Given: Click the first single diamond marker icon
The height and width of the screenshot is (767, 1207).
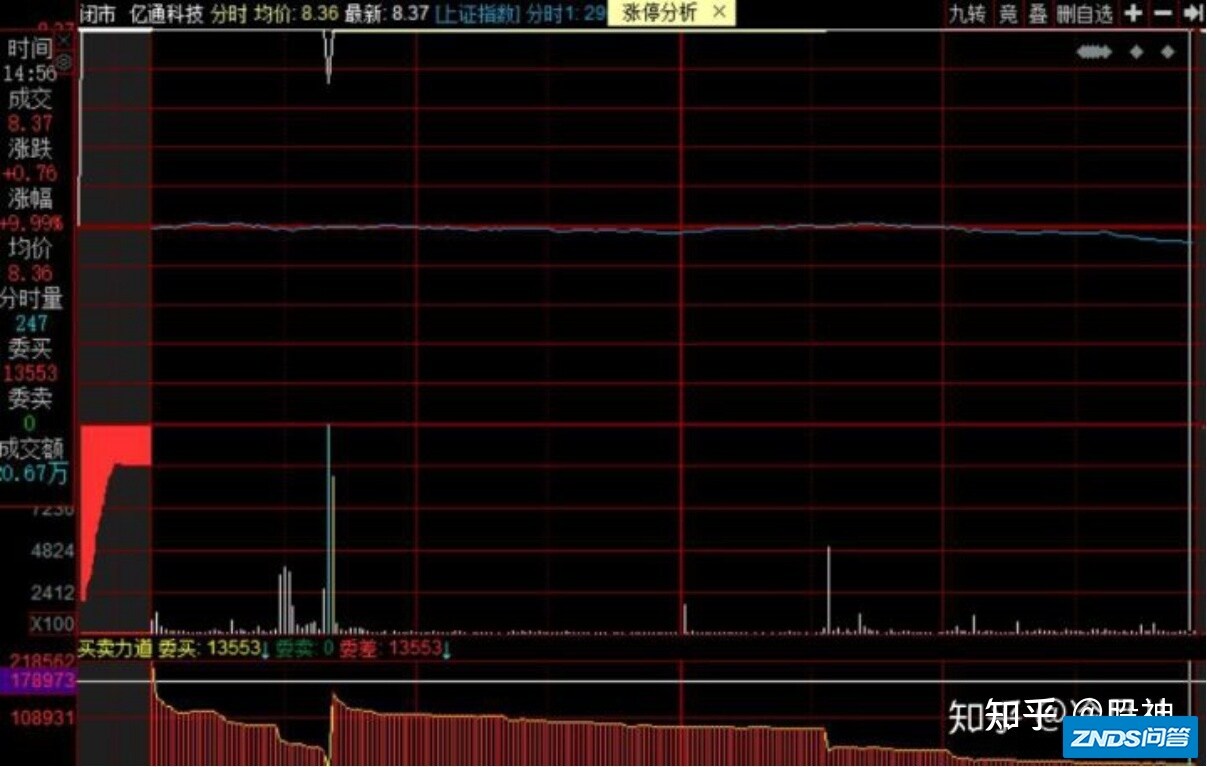Looking at the screenshot, I should coord(1136,52).
